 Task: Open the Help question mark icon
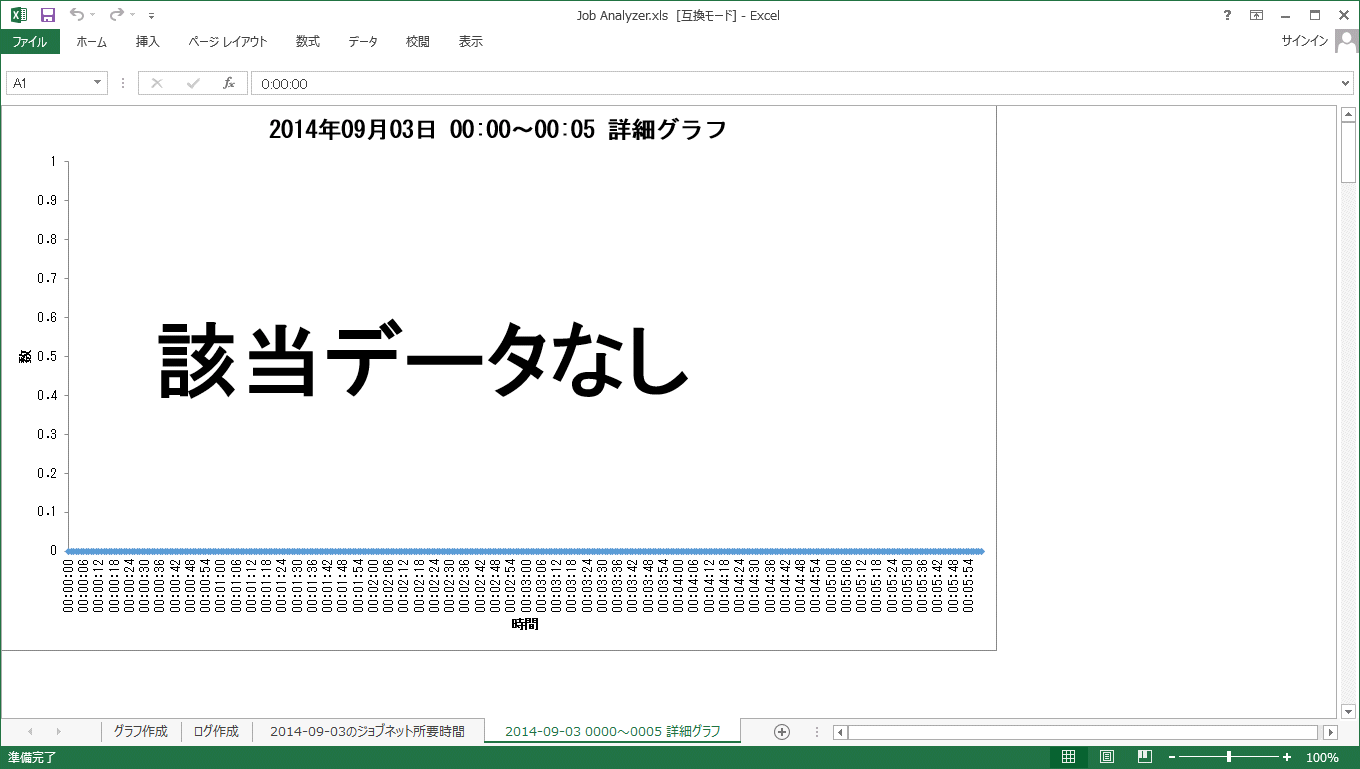(x=1227, y=15)
